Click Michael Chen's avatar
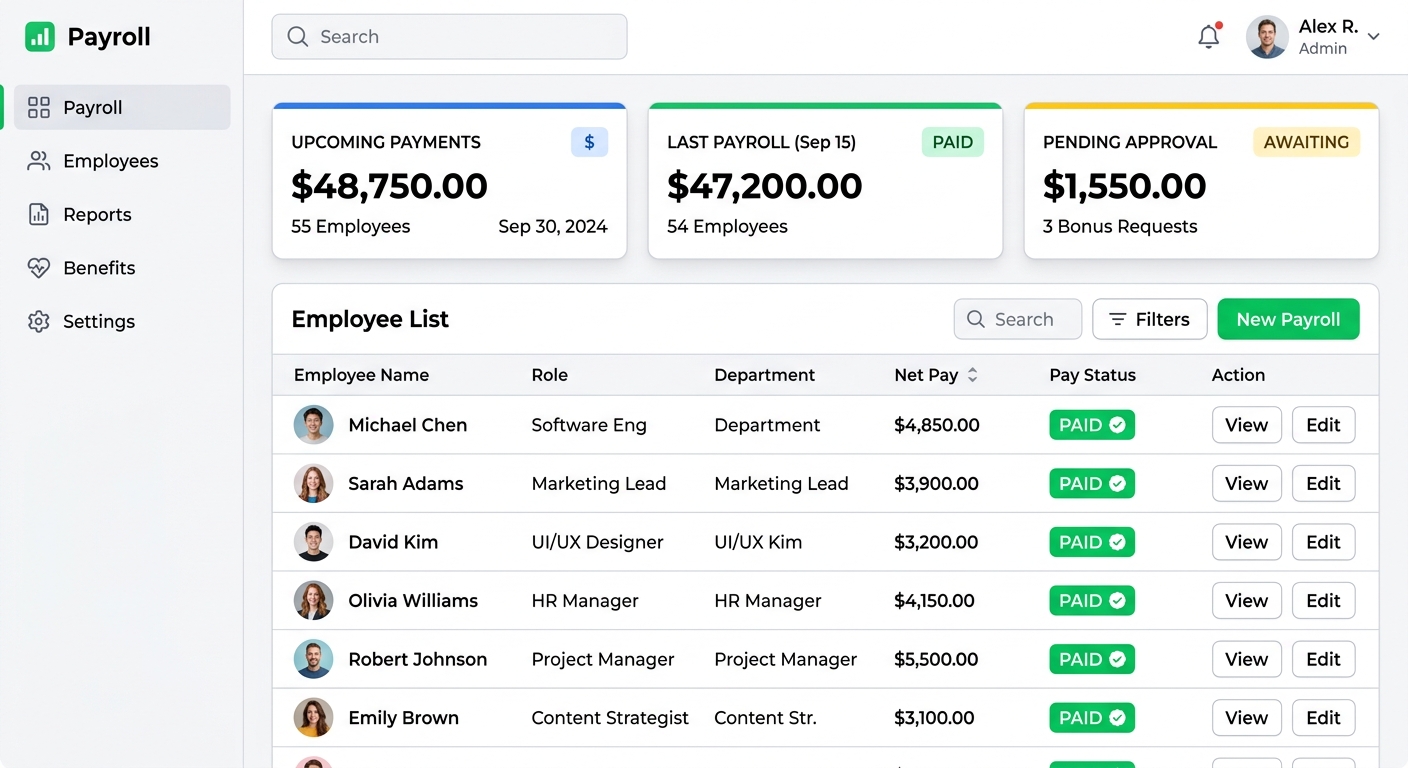This screenshot has width=1408, height=768. pyautogui.click(x=313, y=425)
